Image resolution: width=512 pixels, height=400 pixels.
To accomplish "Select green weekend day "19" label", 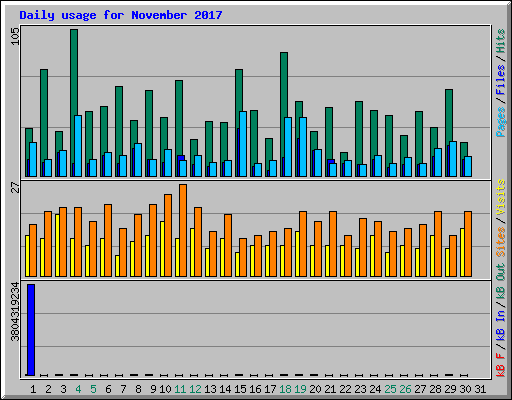I will tap(300, 389).
